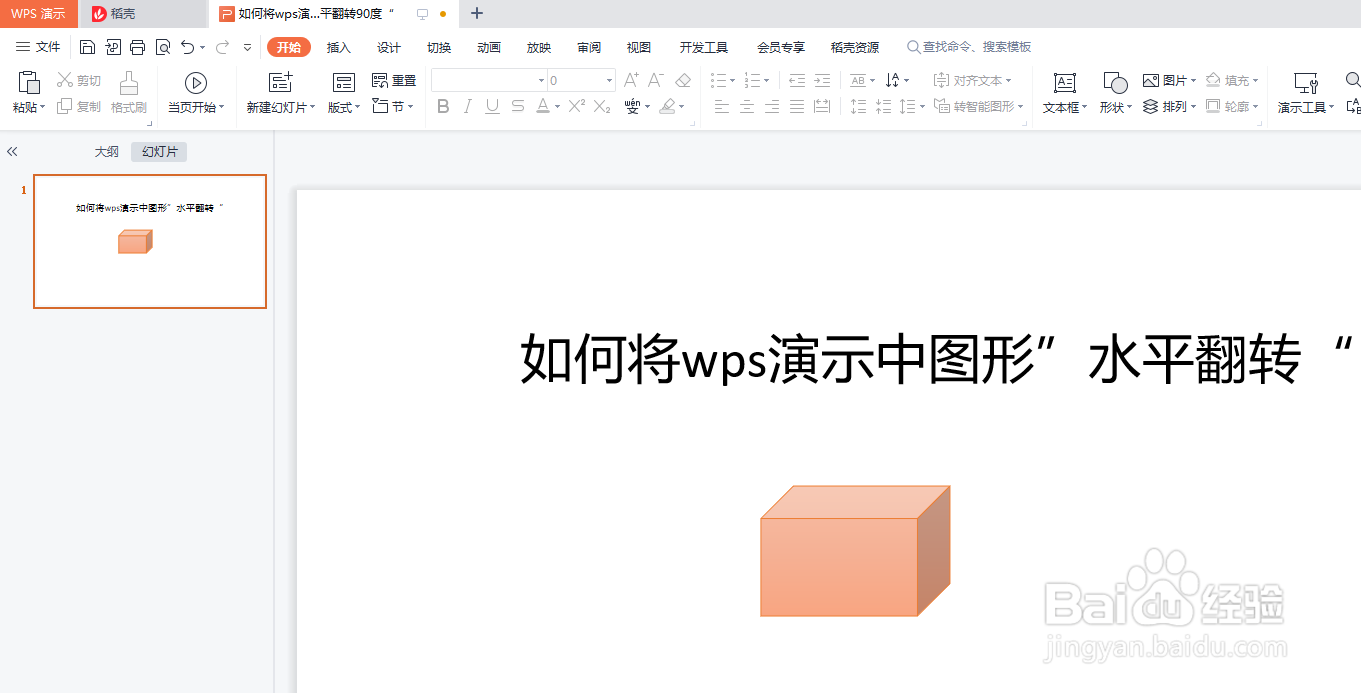This screenshot has height=693, width=1361.
Task: Open a new tab with plus button
Action: point(477,13)
